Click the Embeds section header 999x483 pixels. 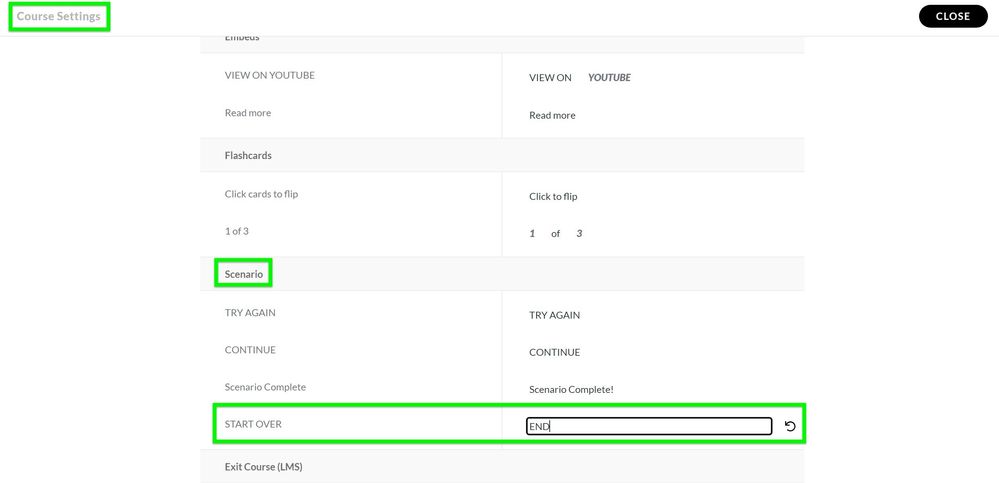point(242,38)
